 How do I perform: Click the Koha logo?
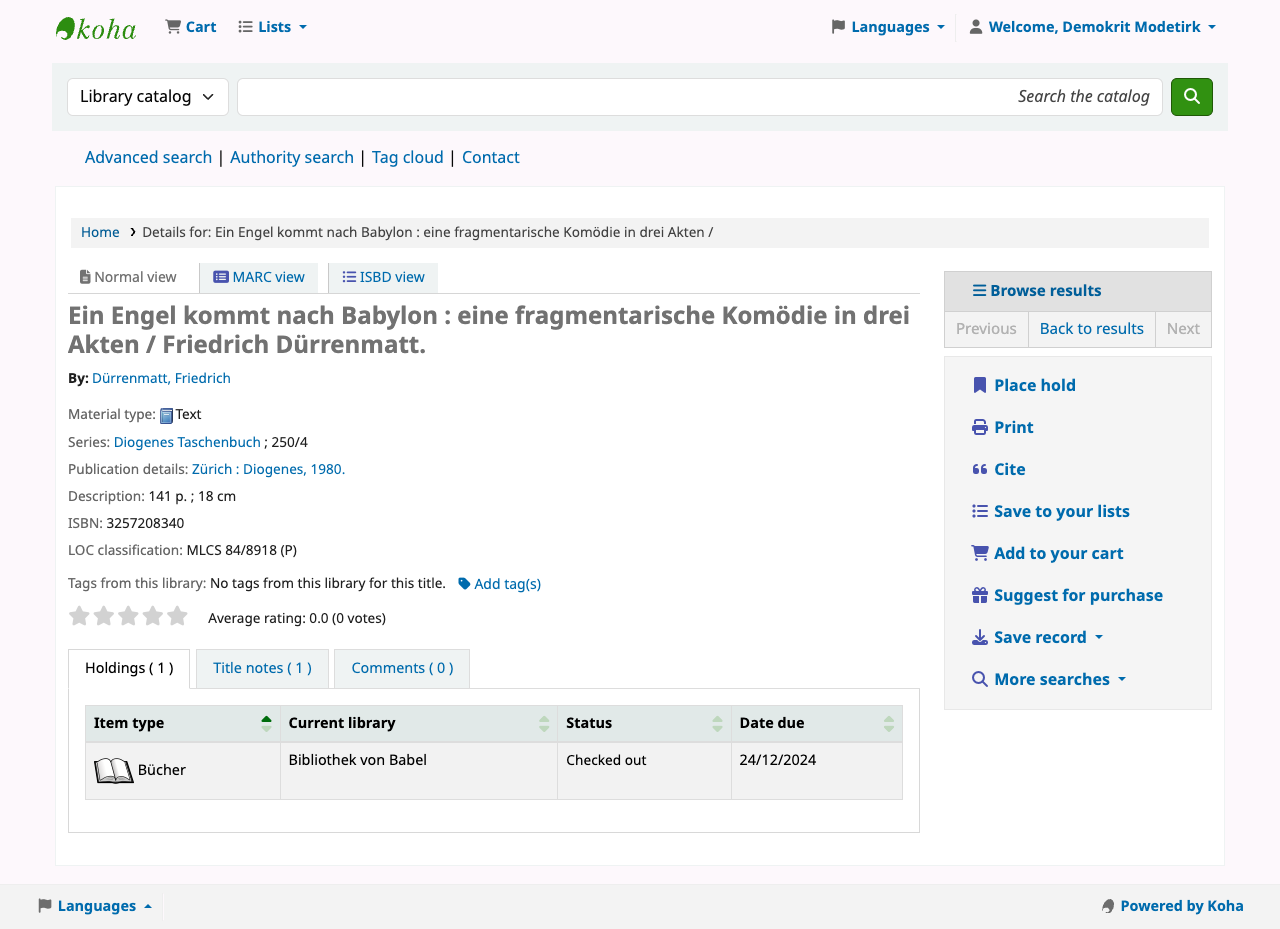click(x=96, y=28)
